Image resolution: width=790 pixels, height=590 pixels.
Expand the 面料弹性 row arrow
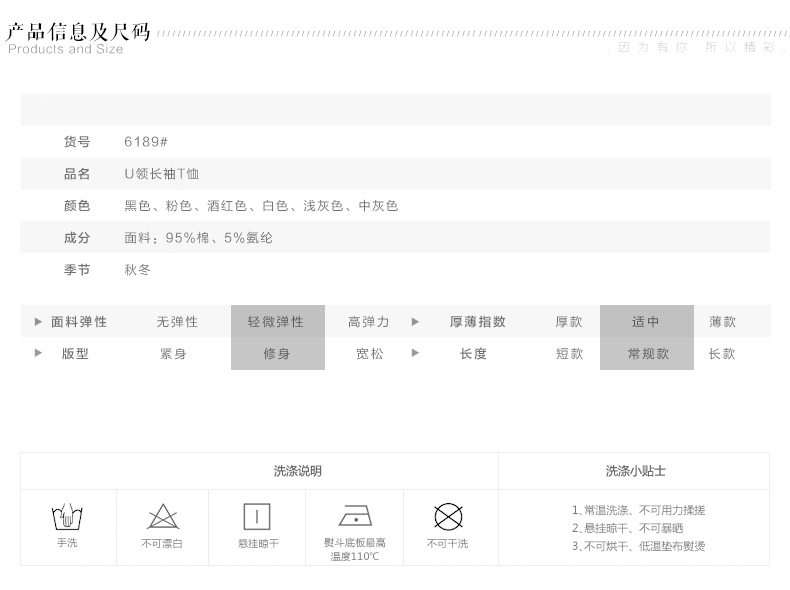click(38, 322)
